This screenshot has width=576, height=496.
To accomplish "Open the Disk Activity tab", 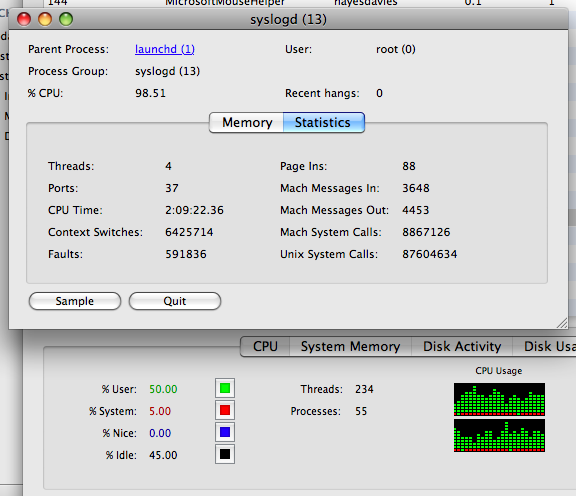I will [x=462, y=346].
